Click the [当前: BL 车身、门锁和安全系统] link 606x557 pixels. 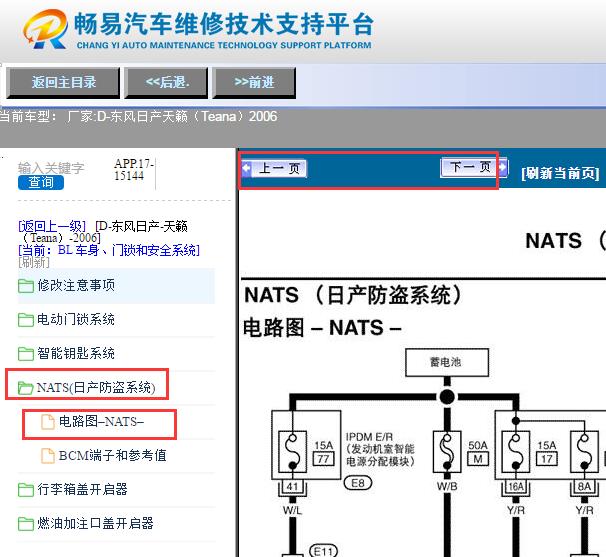click(x=109, y=250)
